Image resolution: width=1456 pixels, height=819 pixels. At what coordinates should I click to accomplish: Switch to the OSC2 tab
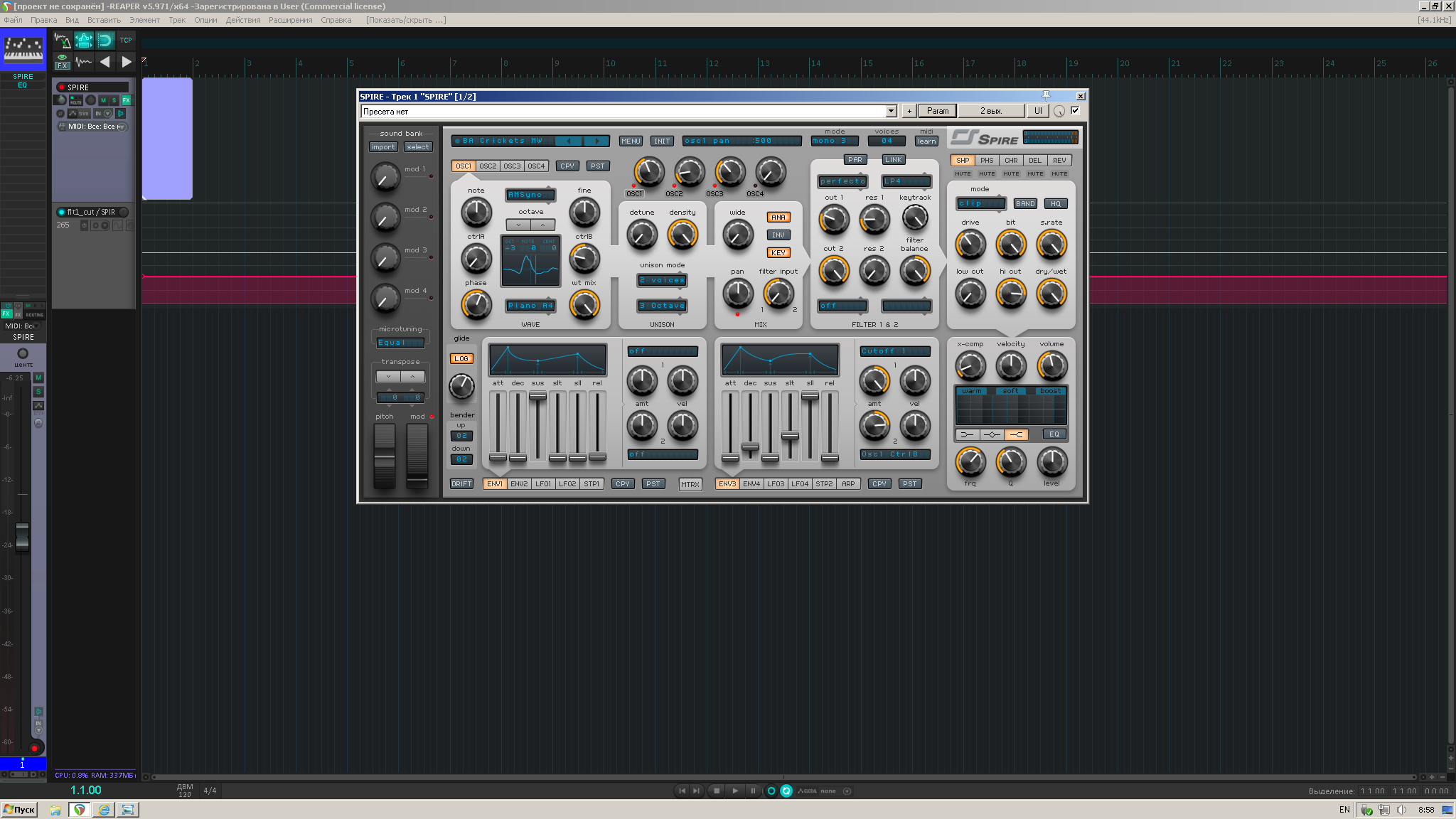click(x=488, y=166)
